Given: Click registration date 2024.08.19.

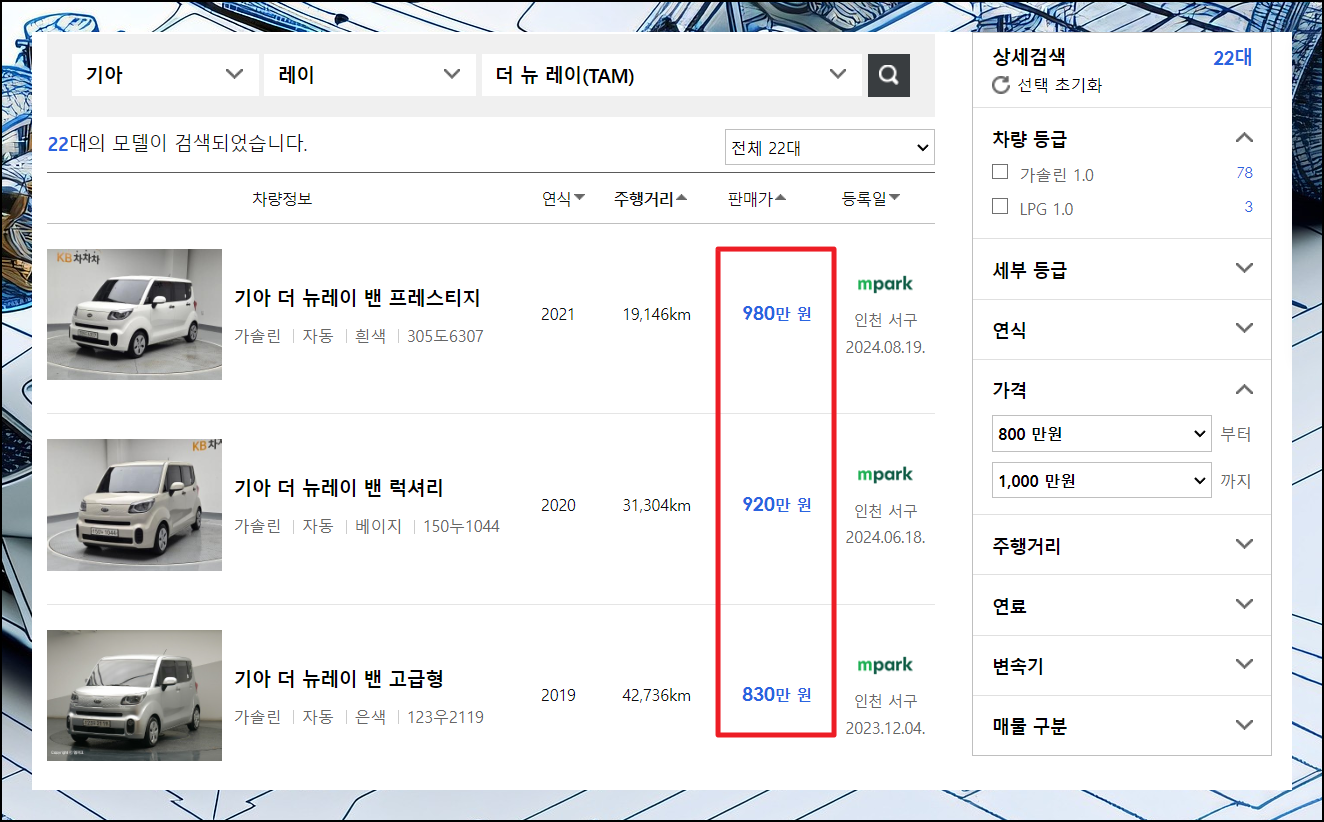Looking at the screenshot, I should (885, 348).
